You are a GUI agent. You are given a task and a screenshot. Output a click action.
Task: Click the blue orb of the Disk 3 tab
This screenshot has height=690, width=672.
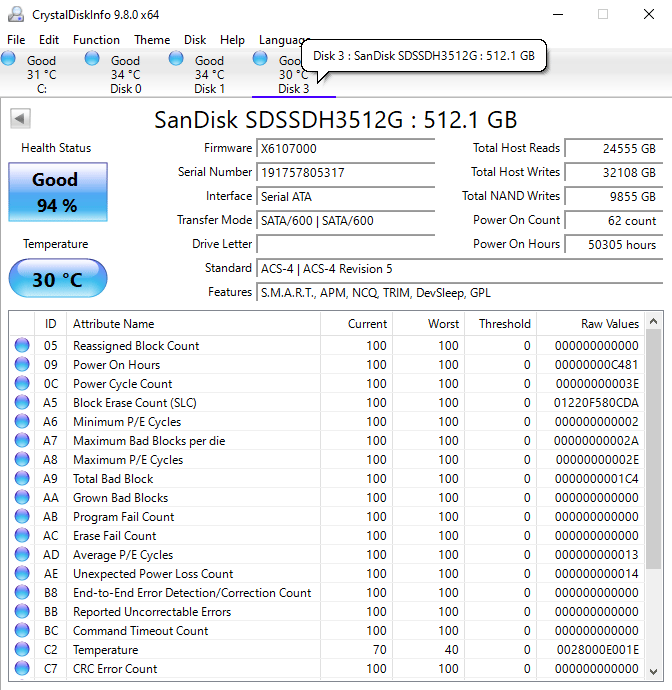tap(260, 59)
